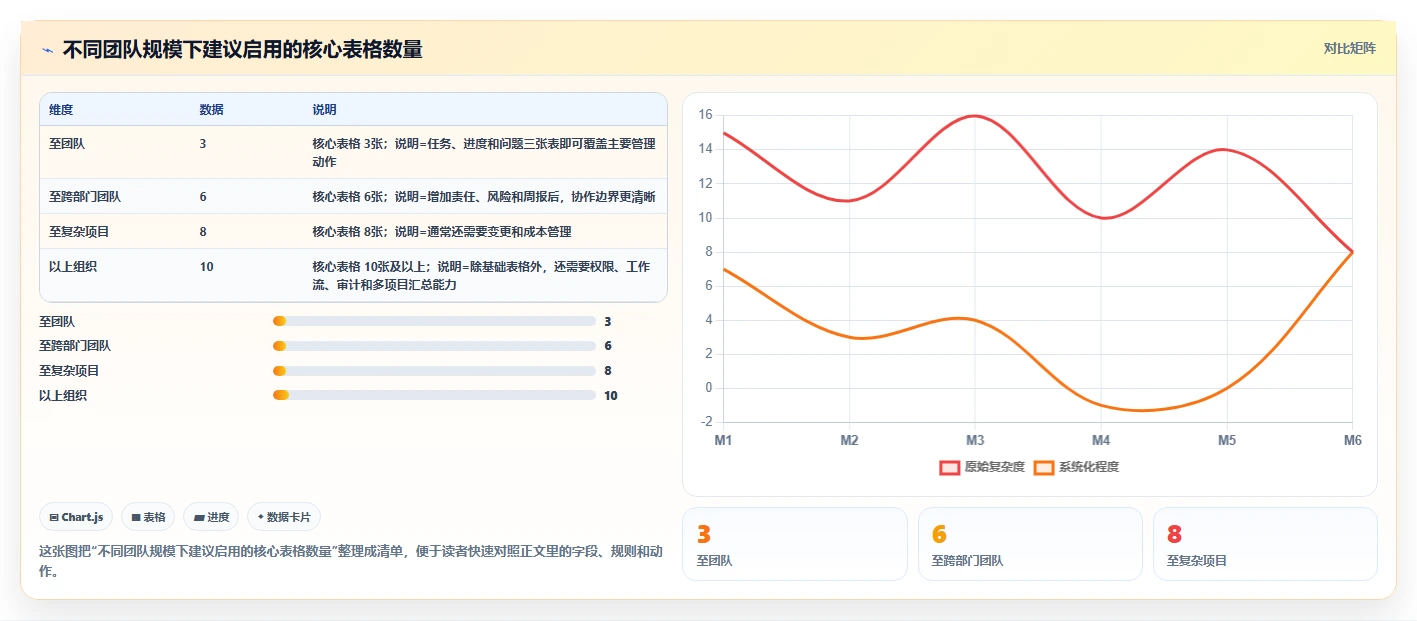Image resolution: width=1417 pixels, height=621 pixels.
Task: Click the summary paragraph starting 这张图把
Action: (350, 561)
